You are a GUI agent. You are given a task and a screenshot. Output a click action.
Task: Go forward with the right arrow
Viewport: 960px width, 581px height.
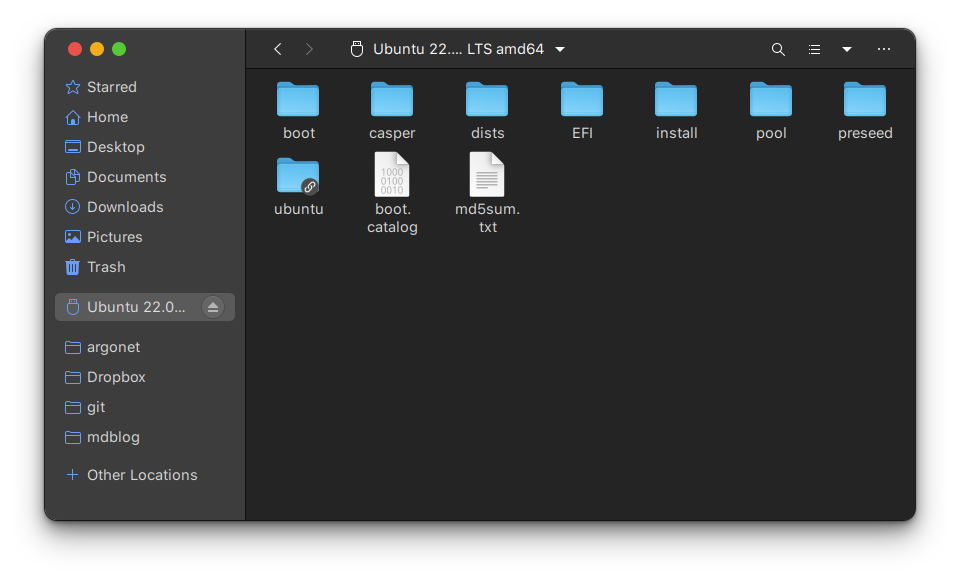[309, 49]
